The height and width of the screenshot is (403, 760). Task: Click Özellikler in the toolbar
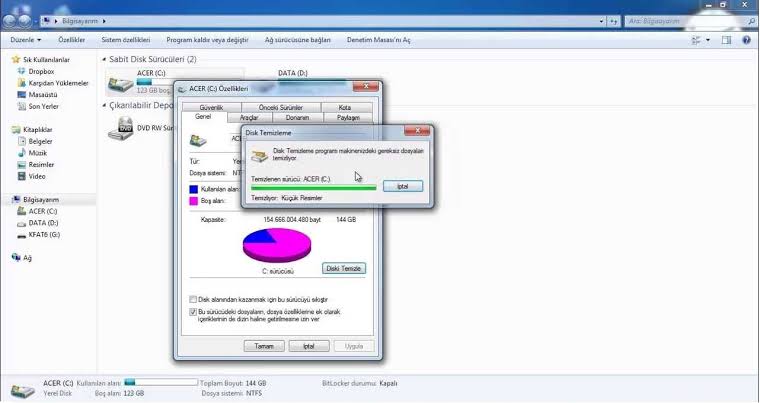click(72, 40)
